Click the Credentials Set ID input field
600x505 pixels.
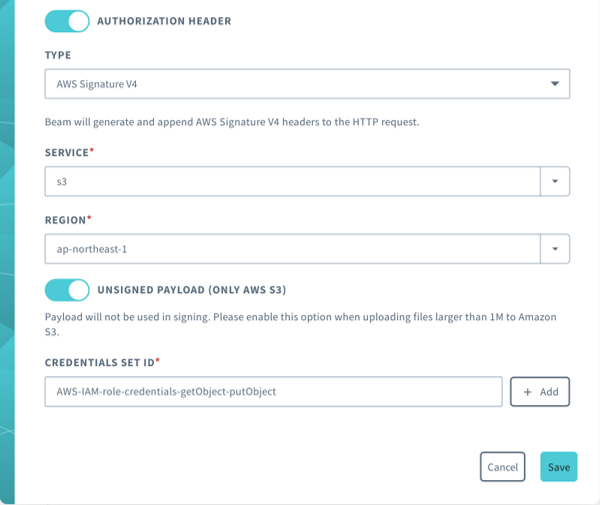tap(274, 392)
